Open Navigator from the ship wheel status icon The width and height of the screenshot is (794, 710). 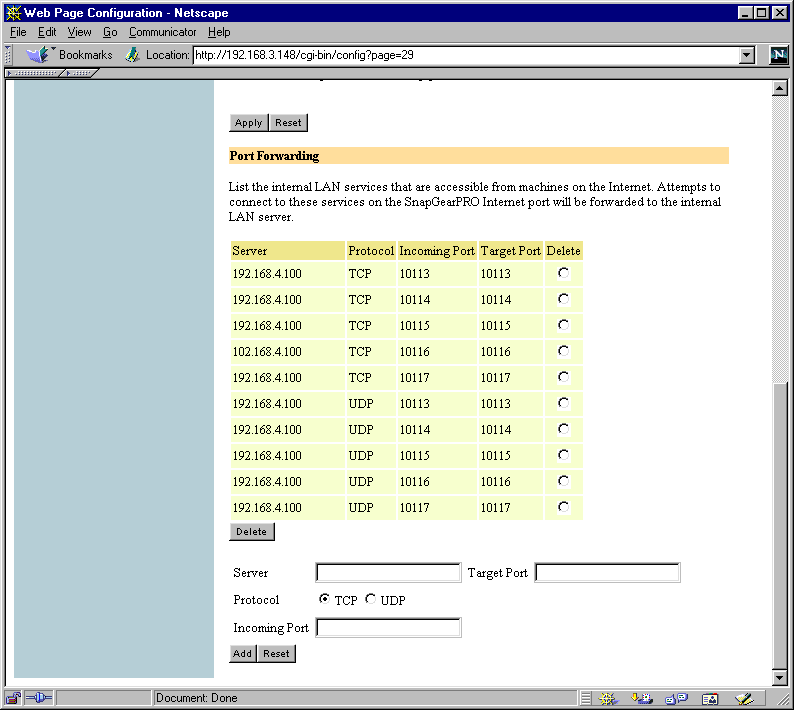pyautogui.click(x=608, y=699)
